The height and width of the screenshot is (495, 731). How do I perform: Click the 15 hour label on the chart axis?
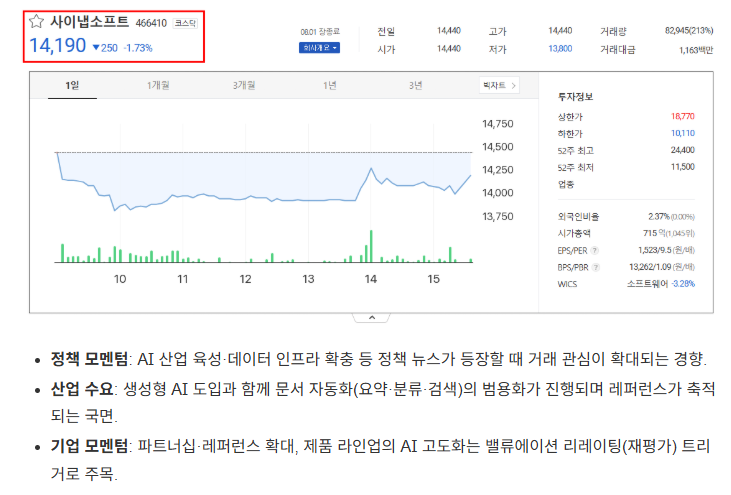pyautogui.click(x=433, y=279)
